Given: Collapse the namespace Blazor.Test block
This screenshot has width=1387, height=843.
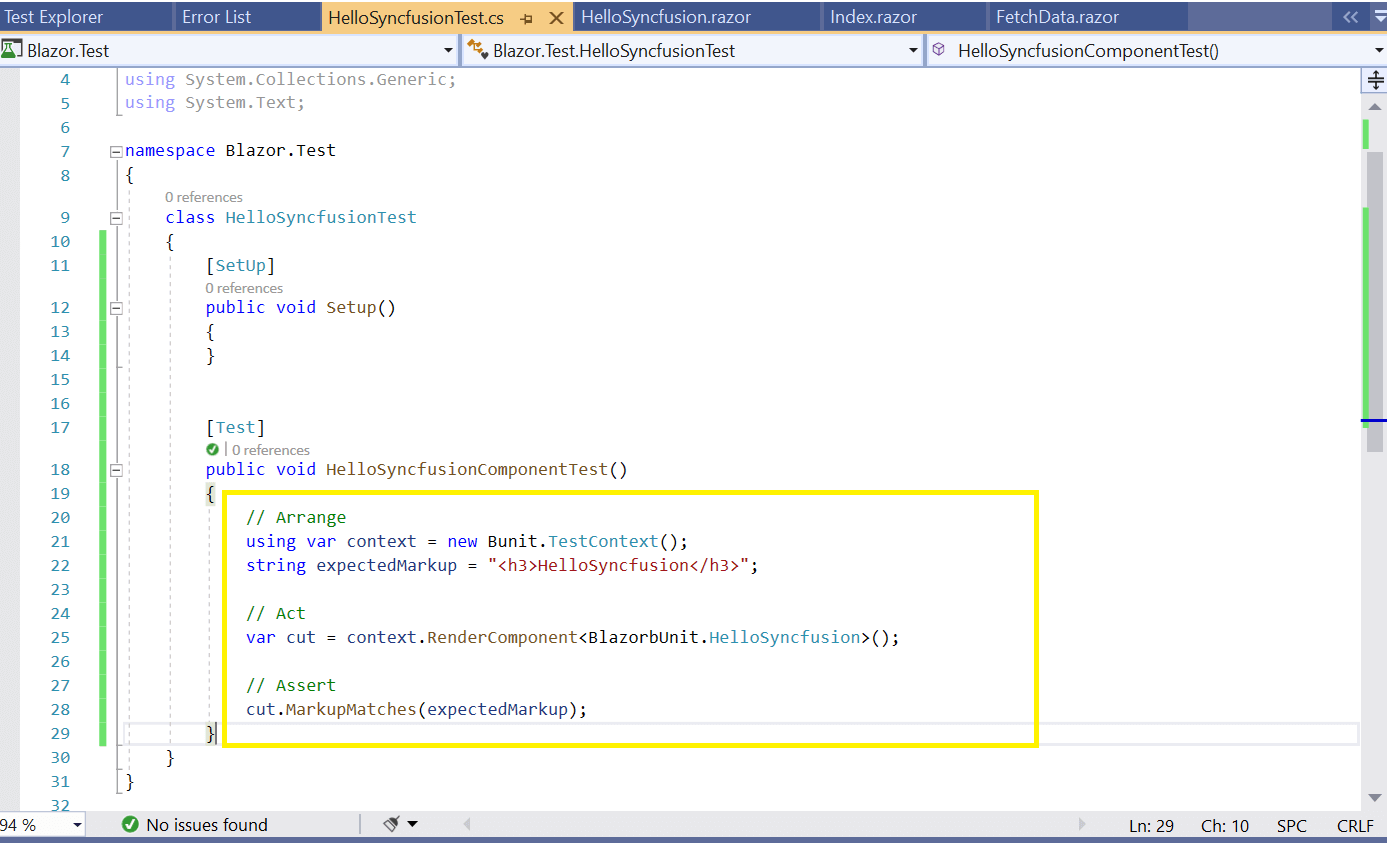Looking at the screenshot, I should 116,151.
